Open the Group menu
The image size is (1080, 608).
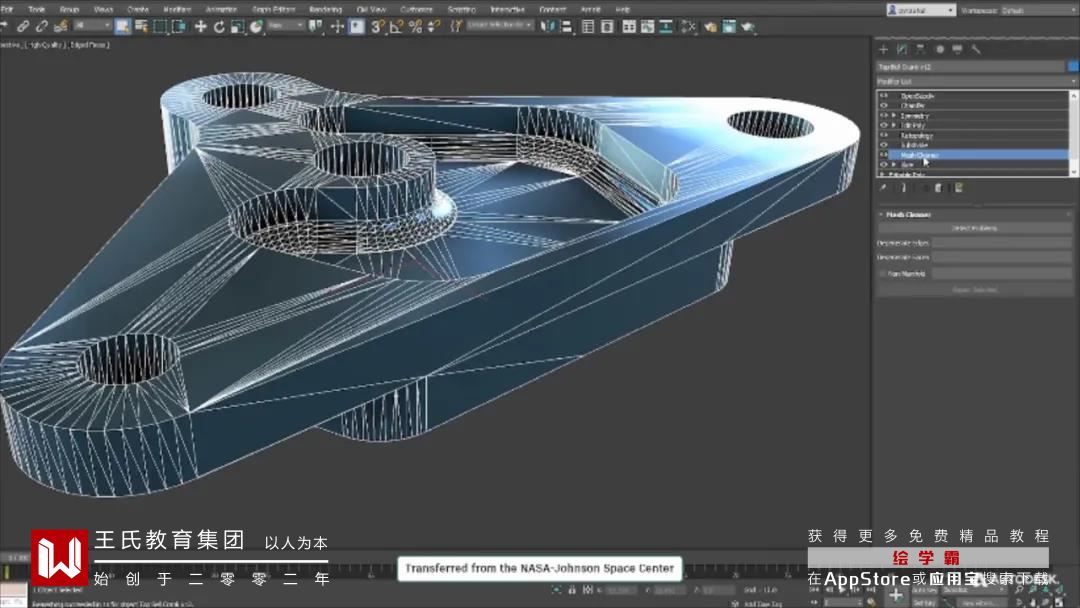point(69,10)
